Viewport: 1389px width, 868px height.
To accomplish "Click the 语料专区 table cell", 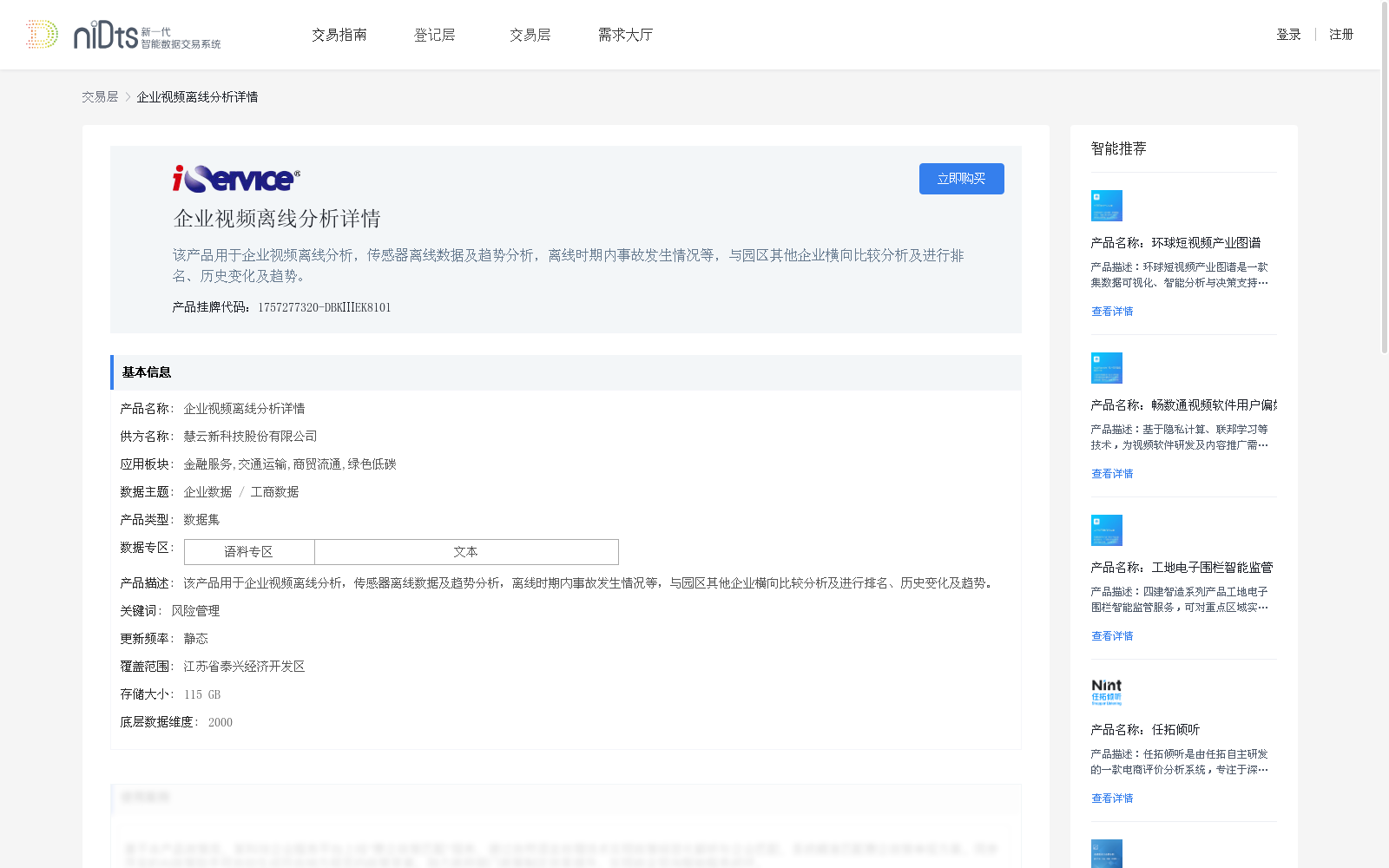I will (x=249, y=552).
